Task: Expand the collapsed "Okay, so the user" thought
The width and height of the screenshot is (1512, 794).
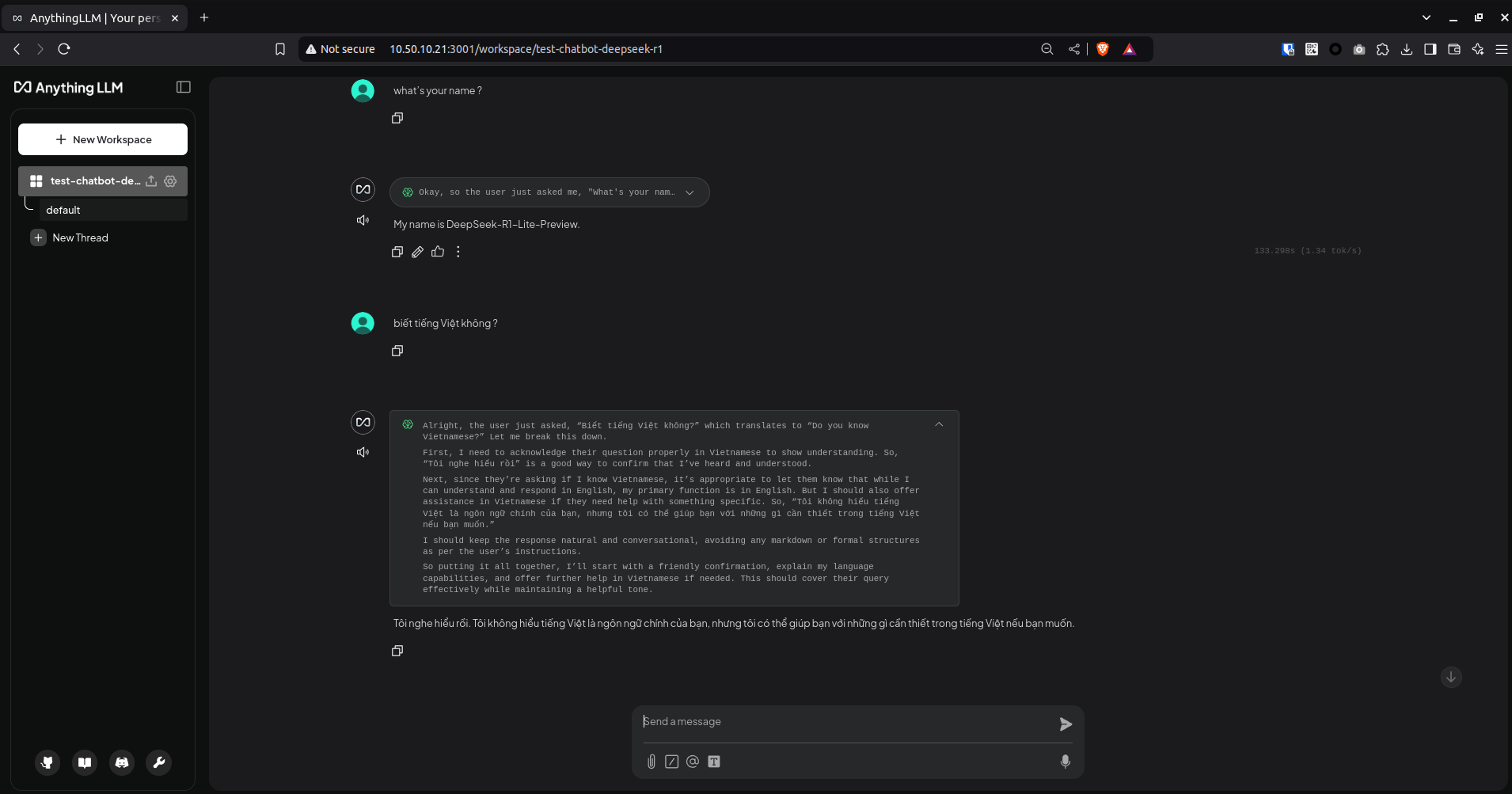Action: pyautogui.click(x=690, y=192)
